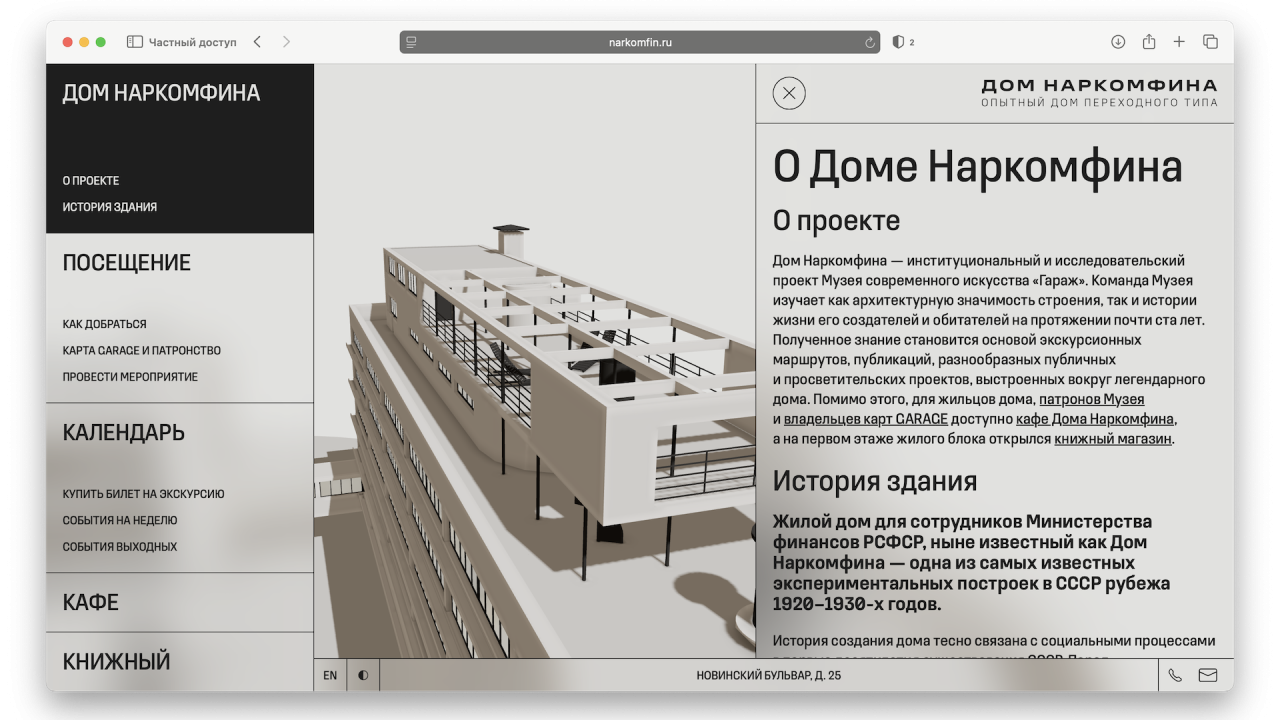
Task: Open a new tab with plus icon
Action: pyautogui.click(x=1179, y=42)
